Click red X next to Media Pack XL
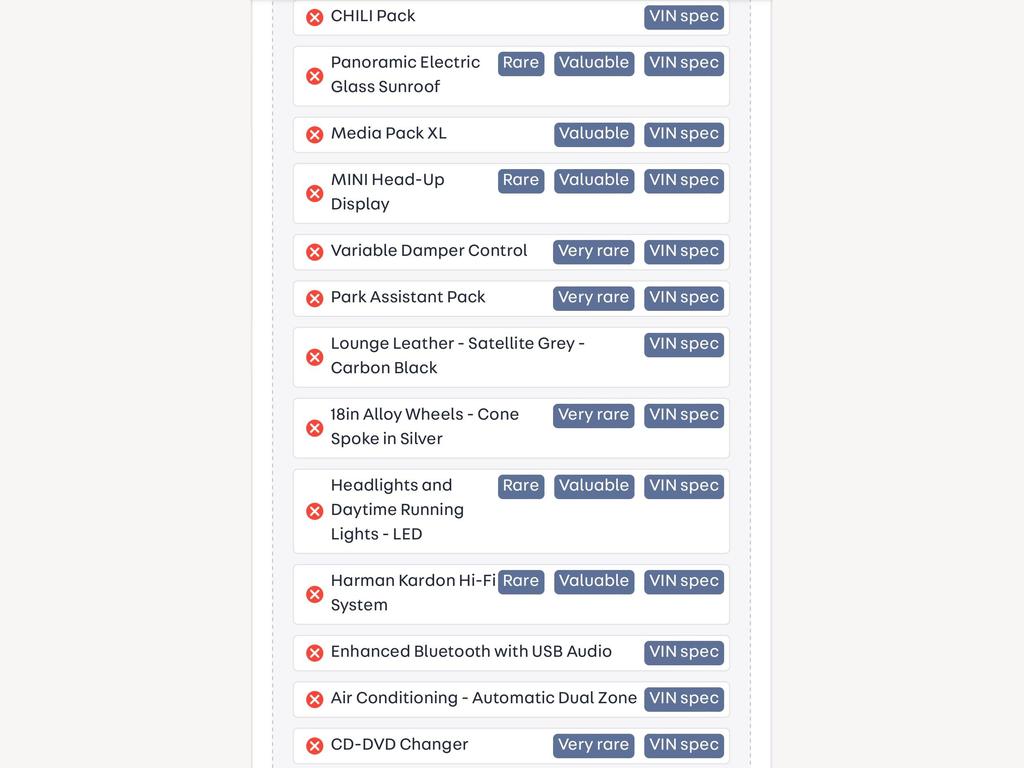Image resolution: width=1024 pixels, height=768 pixels. coord(315,135)
